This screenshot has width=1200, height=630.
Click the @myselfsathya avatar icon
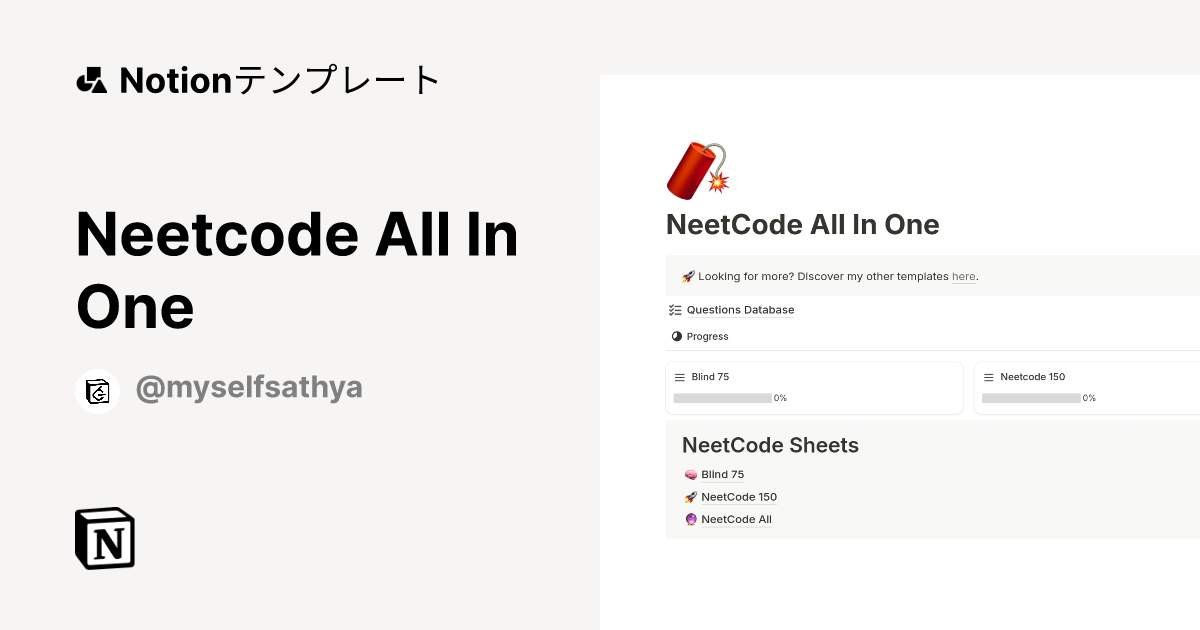[x=97, y=390]
